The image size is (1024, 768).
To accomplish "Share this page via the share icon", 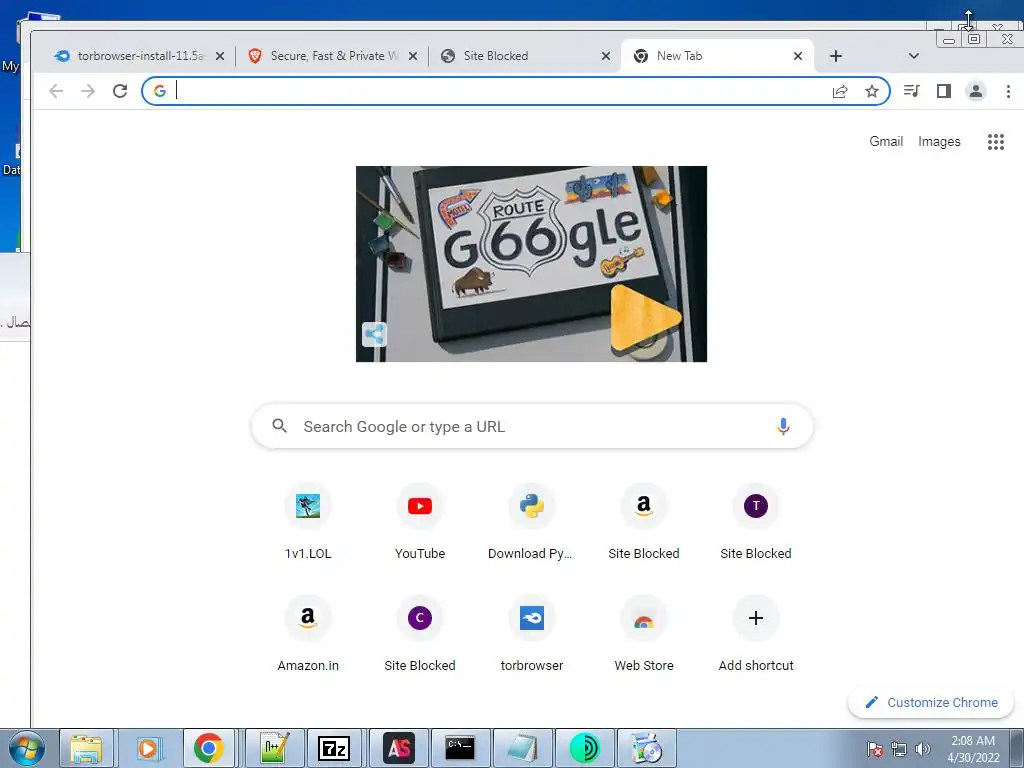I will click(840, 91).
